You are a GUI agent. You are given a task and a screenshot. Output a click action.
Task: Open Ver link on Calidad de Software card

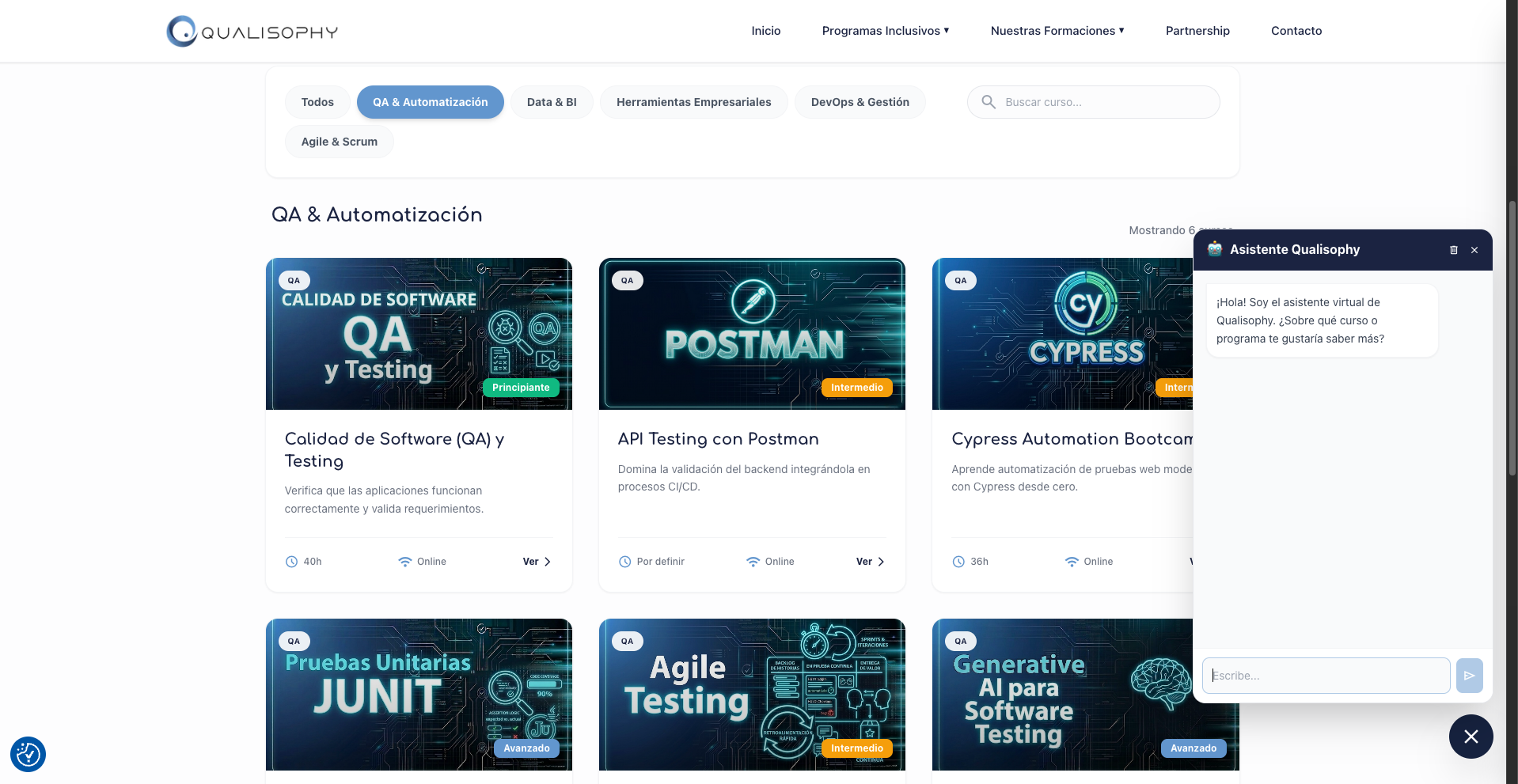pos(537,562)
